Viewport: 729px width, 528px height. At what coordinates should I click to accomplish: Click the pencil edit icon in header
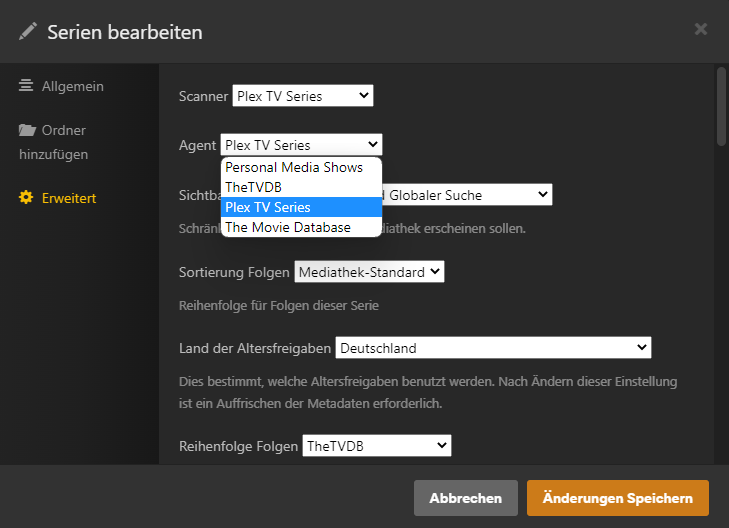pyautogui.click(x=27, y=32)
